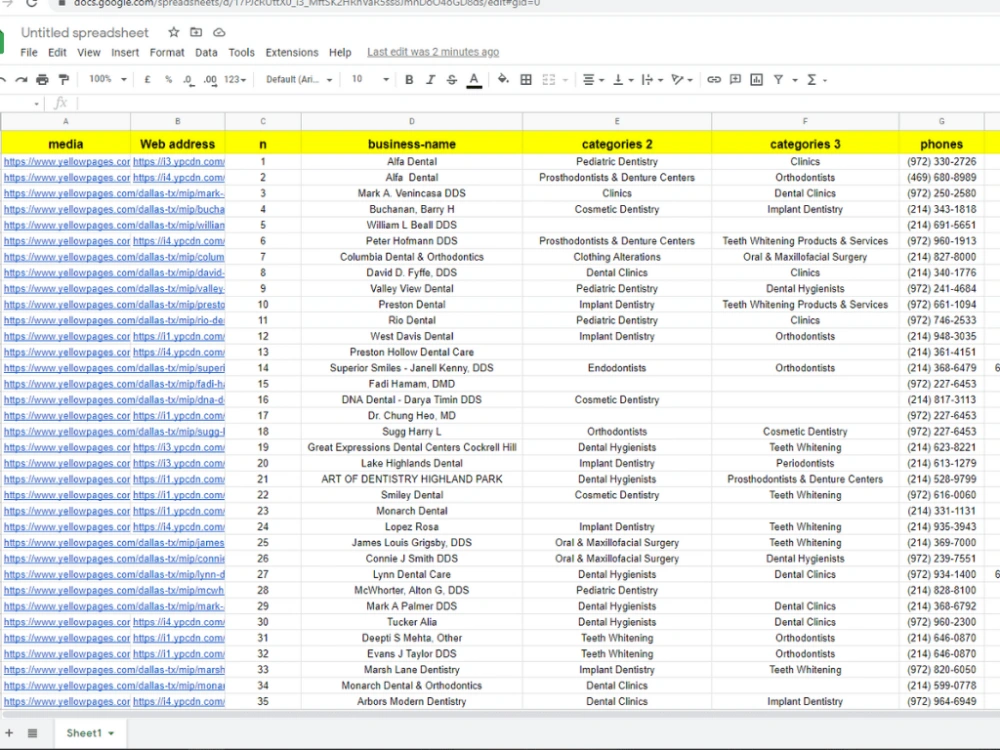Open the View menu

click(89, 52)
